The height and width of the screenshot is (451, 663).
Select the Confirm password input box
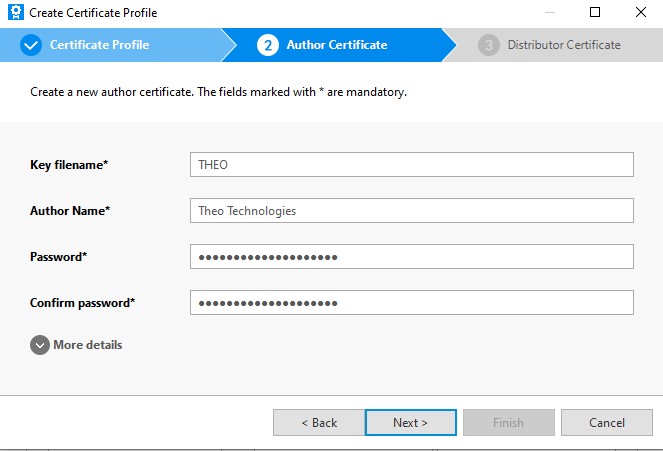tap(411, 303)
